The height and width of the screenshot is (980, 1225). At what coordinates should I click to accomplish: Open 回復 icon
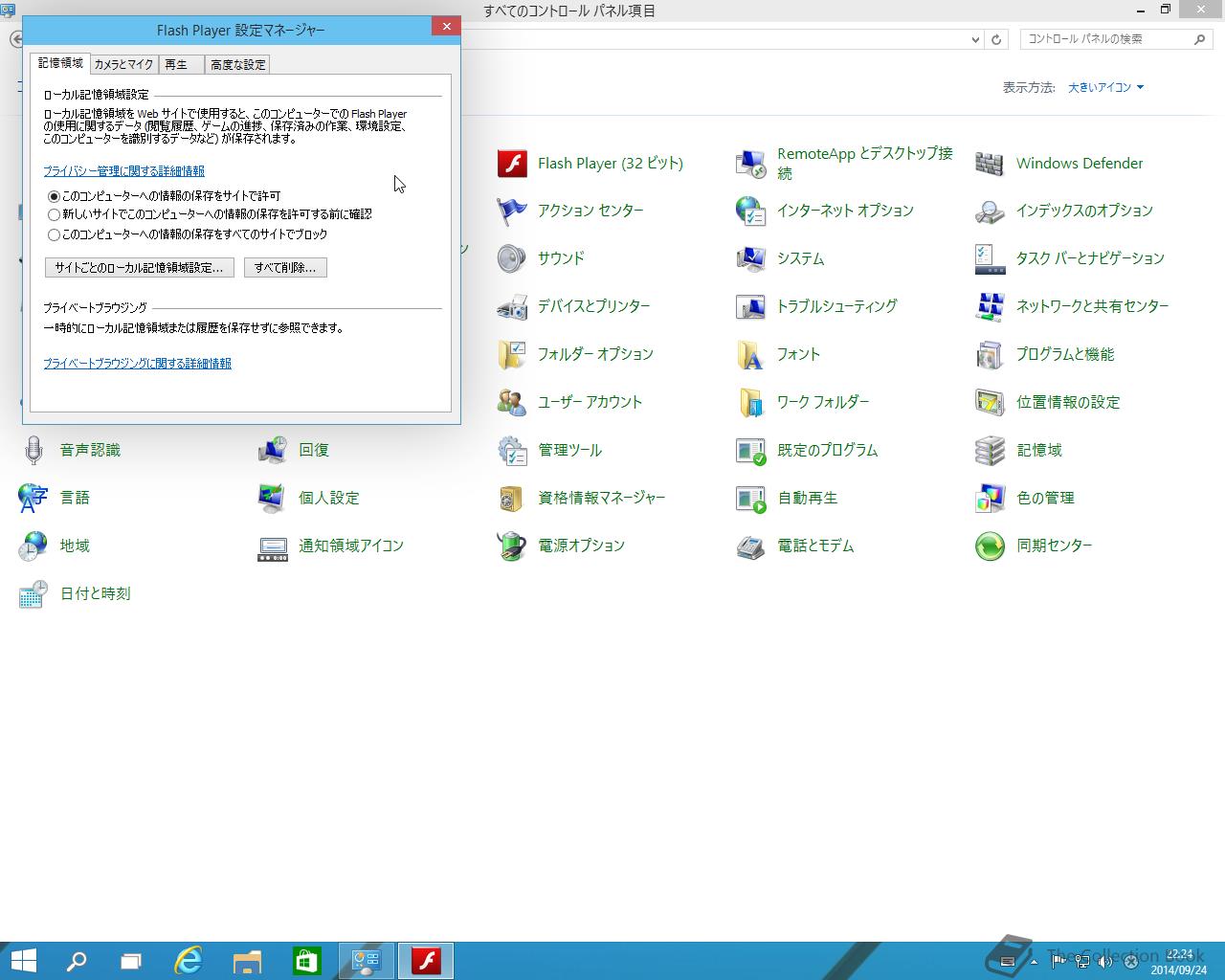tap(273, 451)
